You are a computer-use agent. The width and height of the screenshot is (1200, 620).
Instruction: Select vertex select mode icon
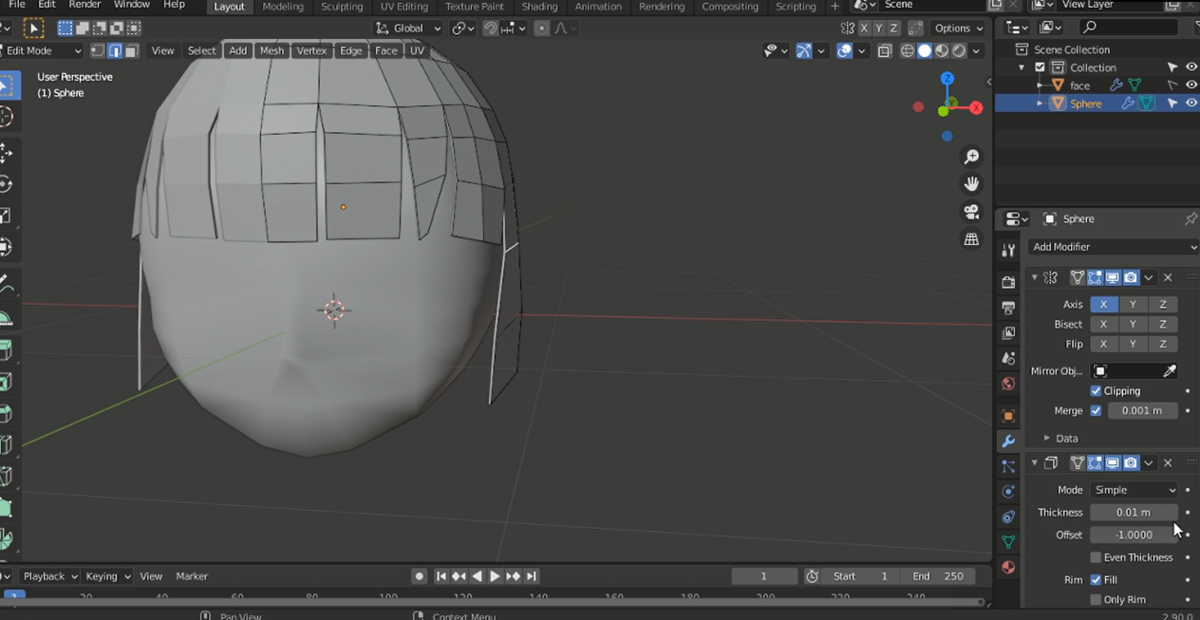pos(98,51)
